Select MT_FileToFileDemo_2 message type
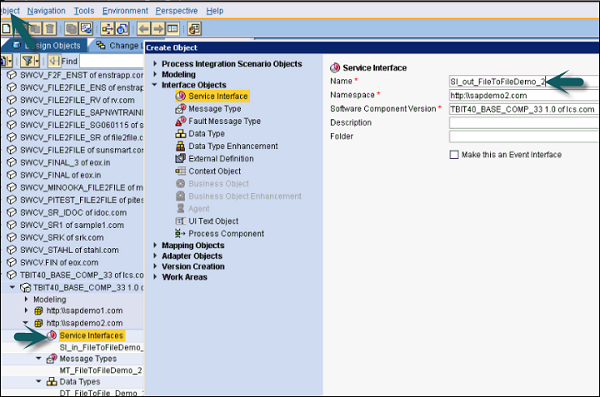 pyautogui.click(x=101, y=370)
